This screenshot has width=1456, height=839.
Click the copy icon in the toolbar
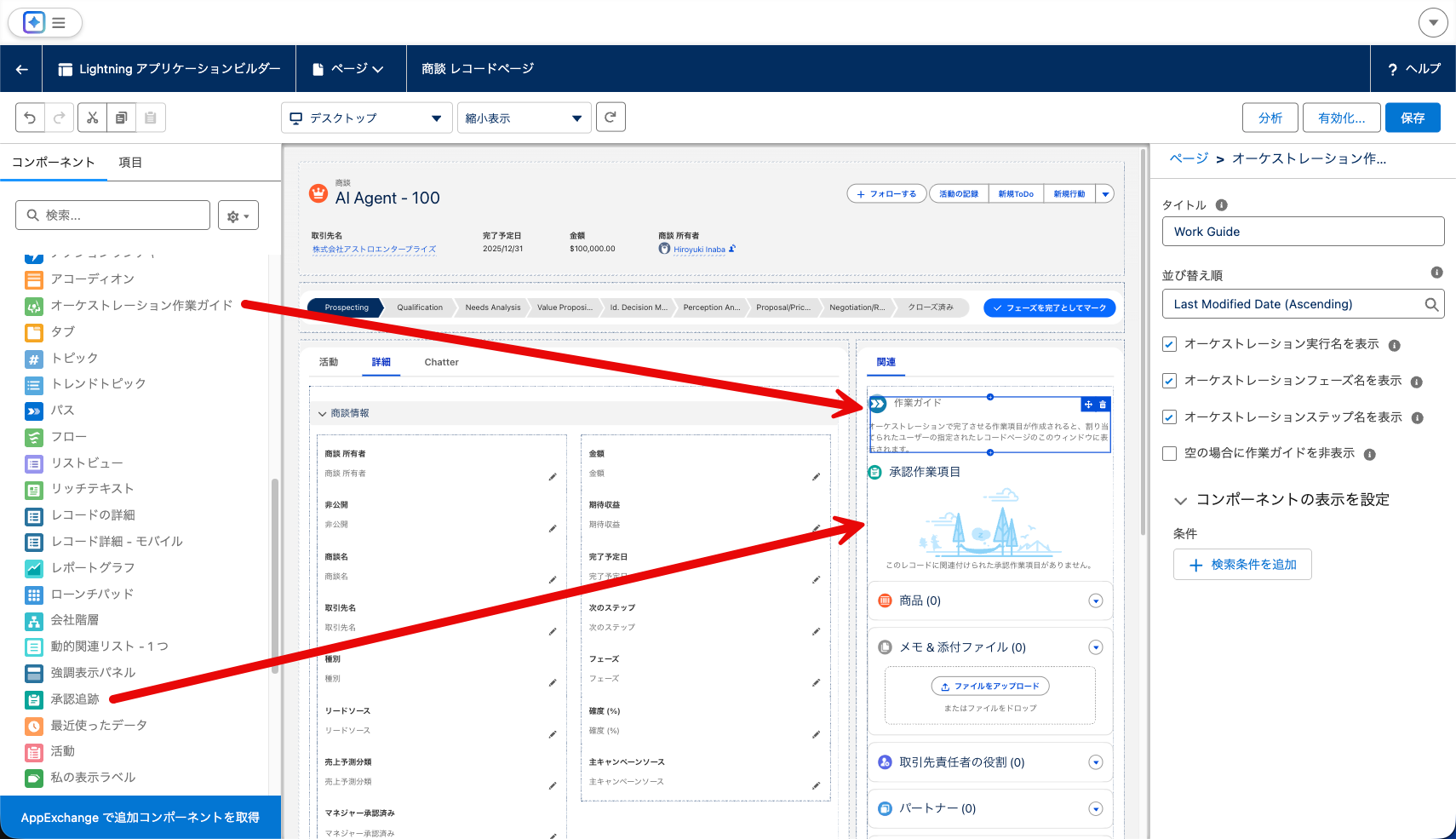coord(121,118)
